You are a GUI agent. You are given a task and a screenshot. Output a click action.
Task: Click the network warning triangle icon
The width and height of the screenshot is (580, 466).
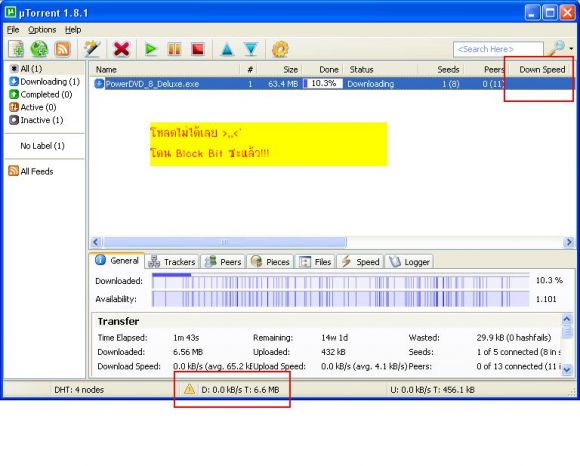[189, 389]
